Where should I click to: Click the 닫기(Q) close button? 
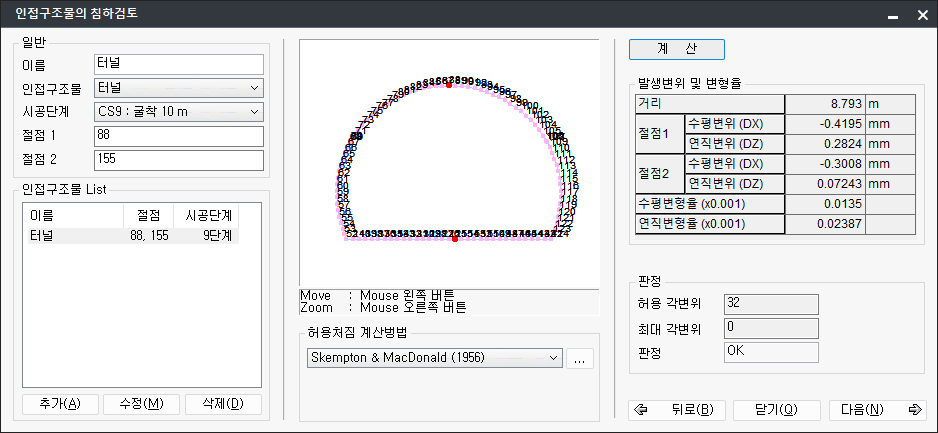(776, 410)
